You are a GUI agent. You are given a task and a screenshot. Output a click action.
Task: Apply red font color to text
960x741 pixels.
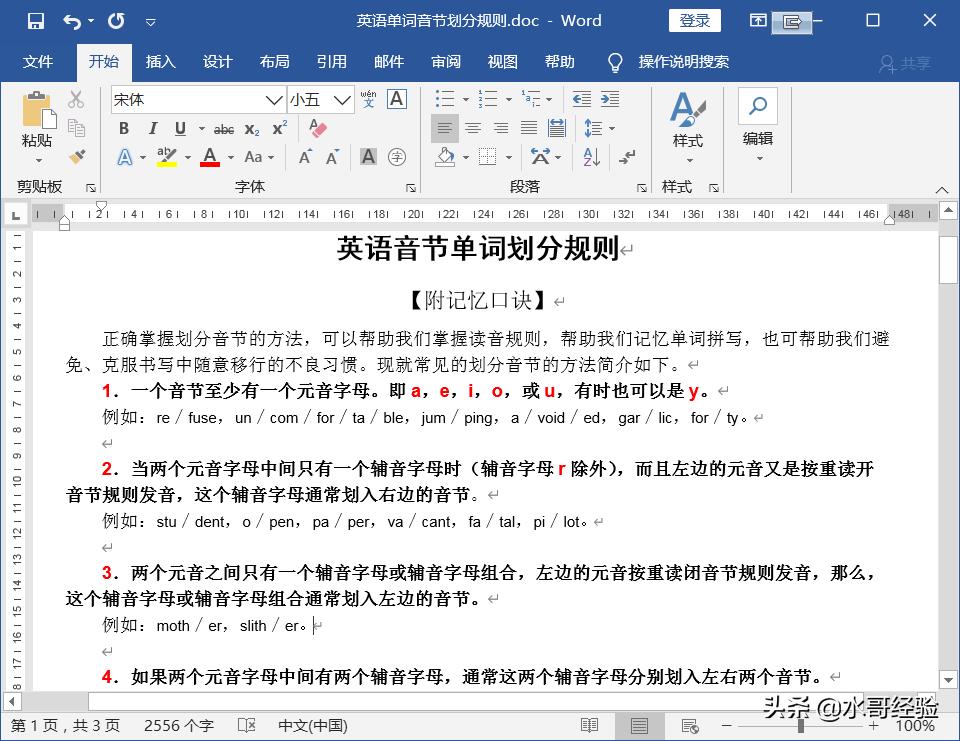click(x=209, y=156)
